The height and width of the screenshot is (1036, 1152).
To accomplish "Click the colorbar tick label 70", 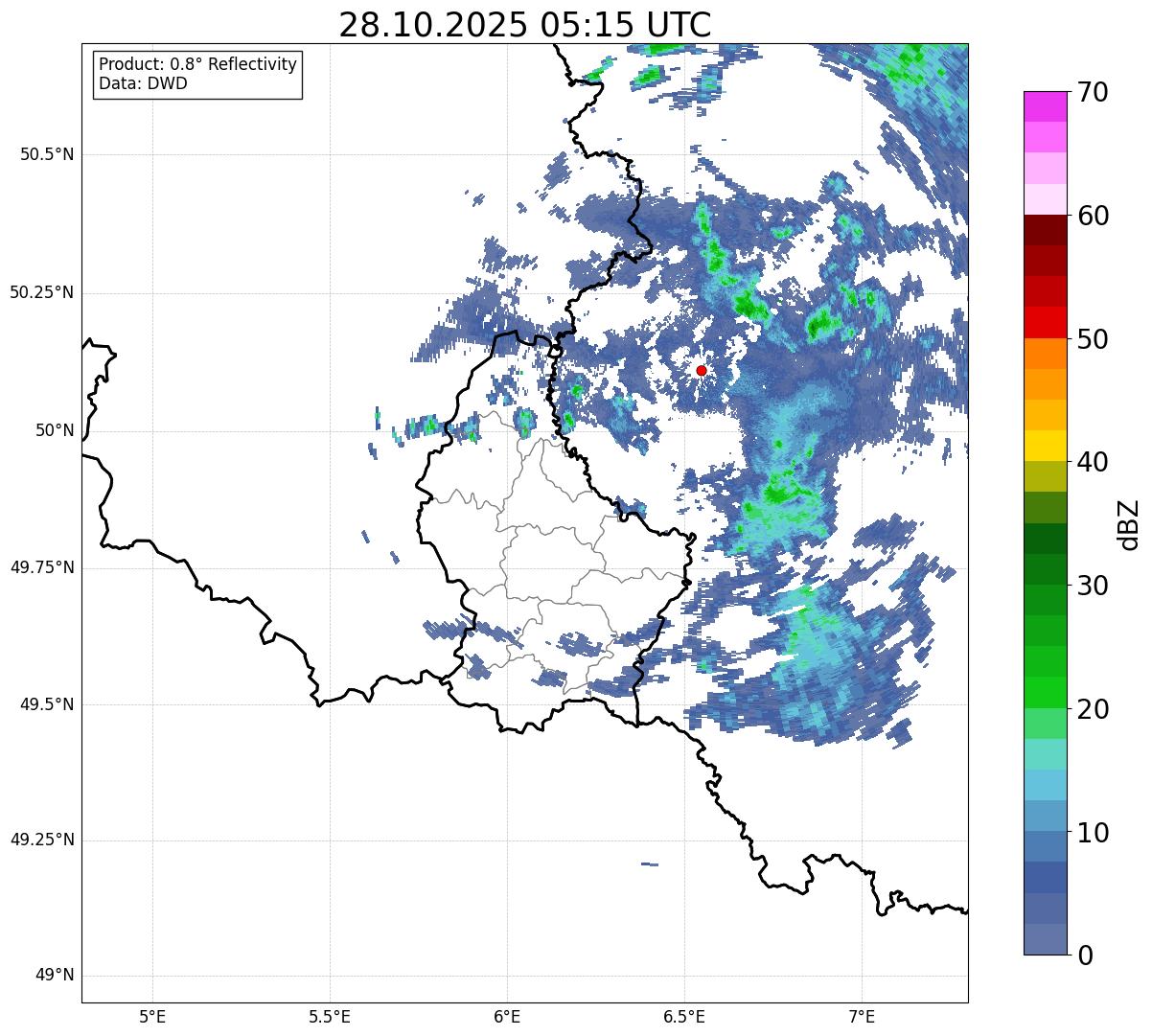I will point(1093,92).
